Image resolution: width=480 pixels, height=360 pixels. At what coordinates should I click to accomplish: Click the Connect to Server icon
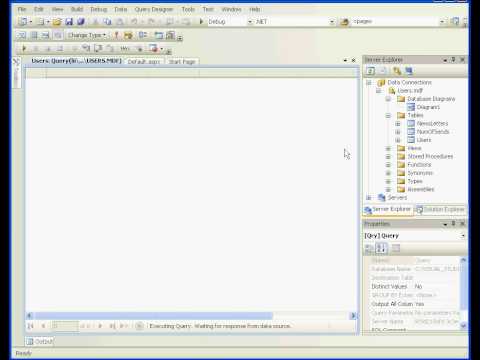tap(409, 71)
